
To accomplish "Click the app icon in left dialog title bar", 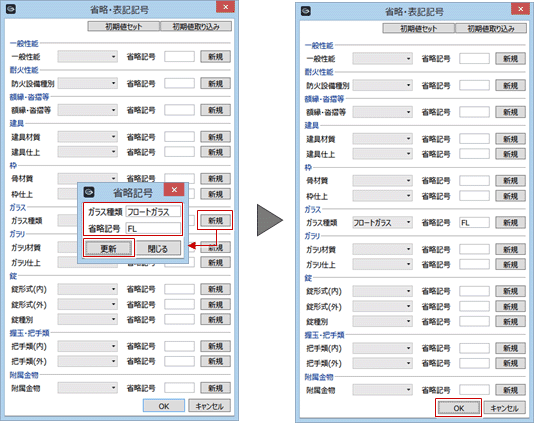I will point(11,9).
